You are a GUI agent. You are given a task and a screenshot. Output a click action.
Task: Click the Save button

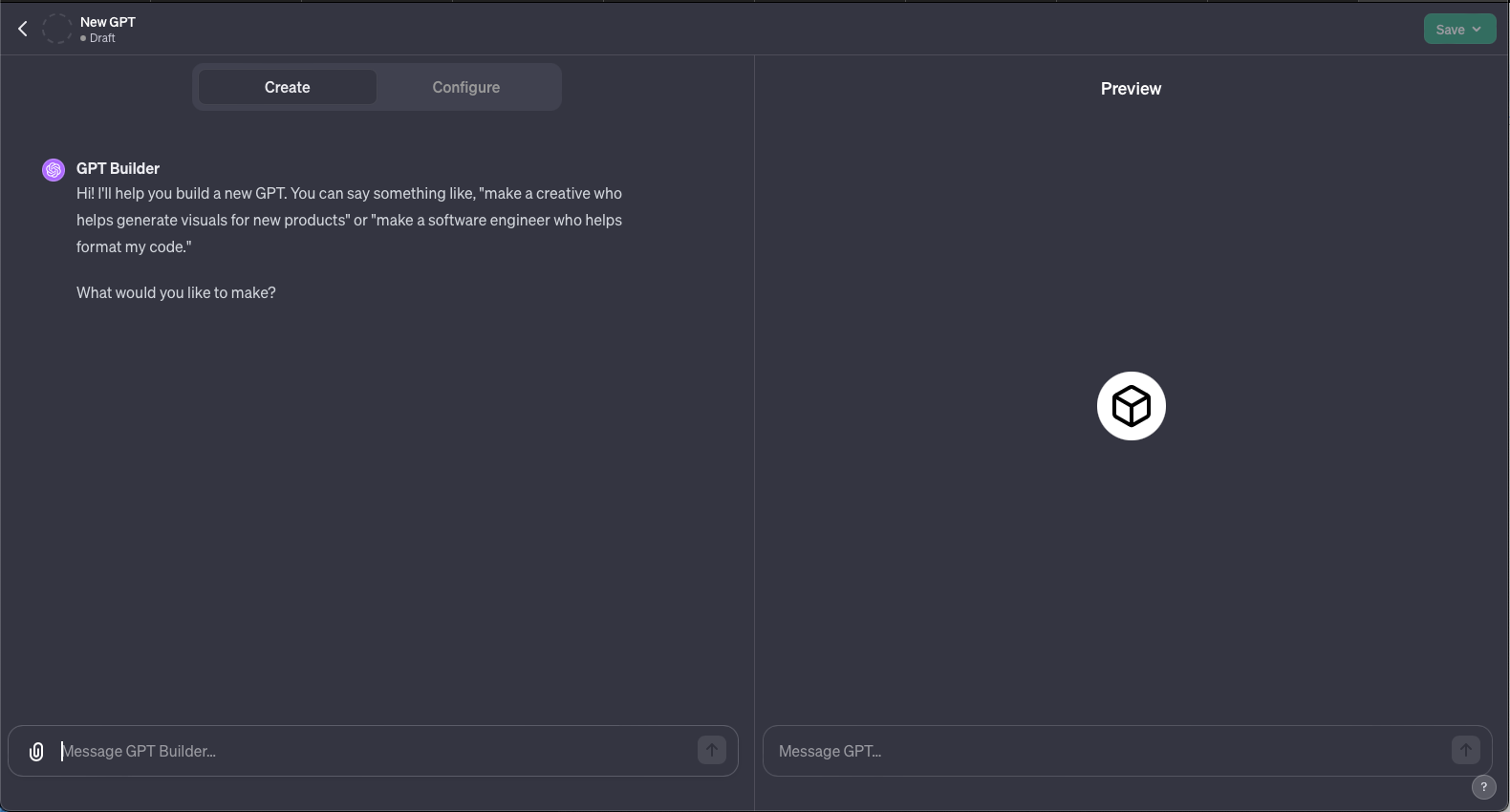tap(1449, 30)
